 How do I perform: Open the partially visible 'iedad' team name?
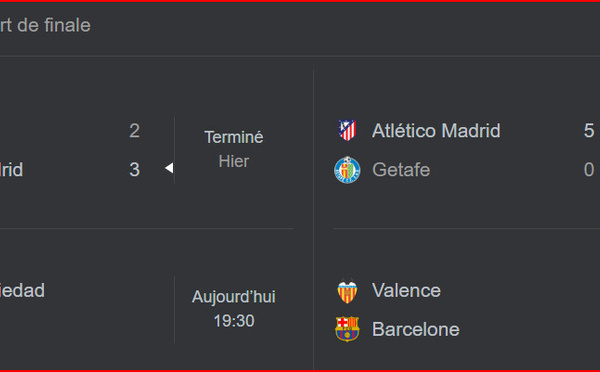click(22, 290)
